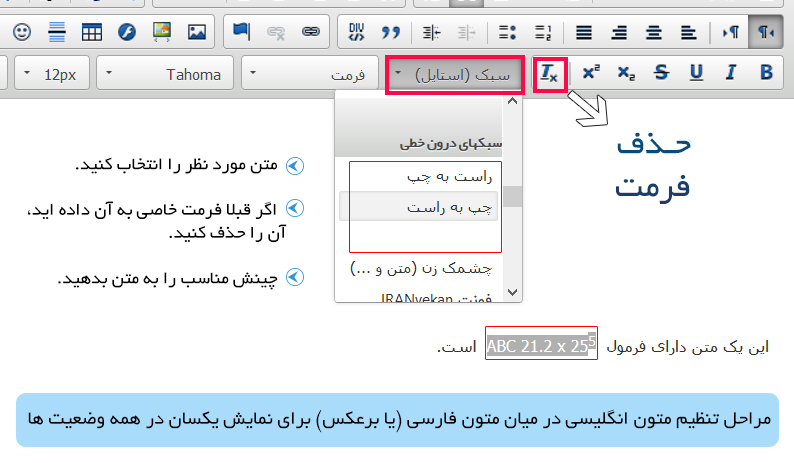
Task: Open the Tahoma font dropdown
Action: [165, 74]
